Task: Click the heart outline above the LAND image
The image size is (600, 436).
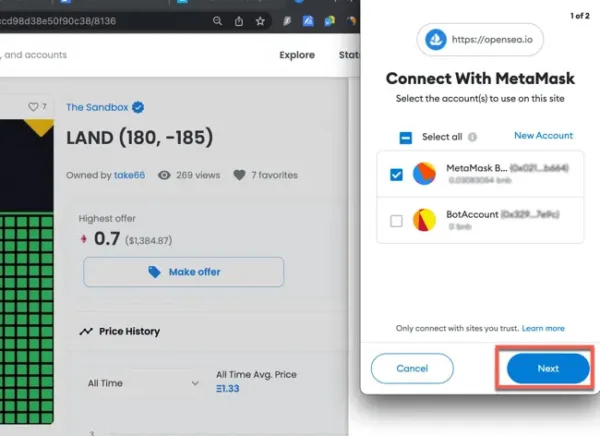Action: 33,107
